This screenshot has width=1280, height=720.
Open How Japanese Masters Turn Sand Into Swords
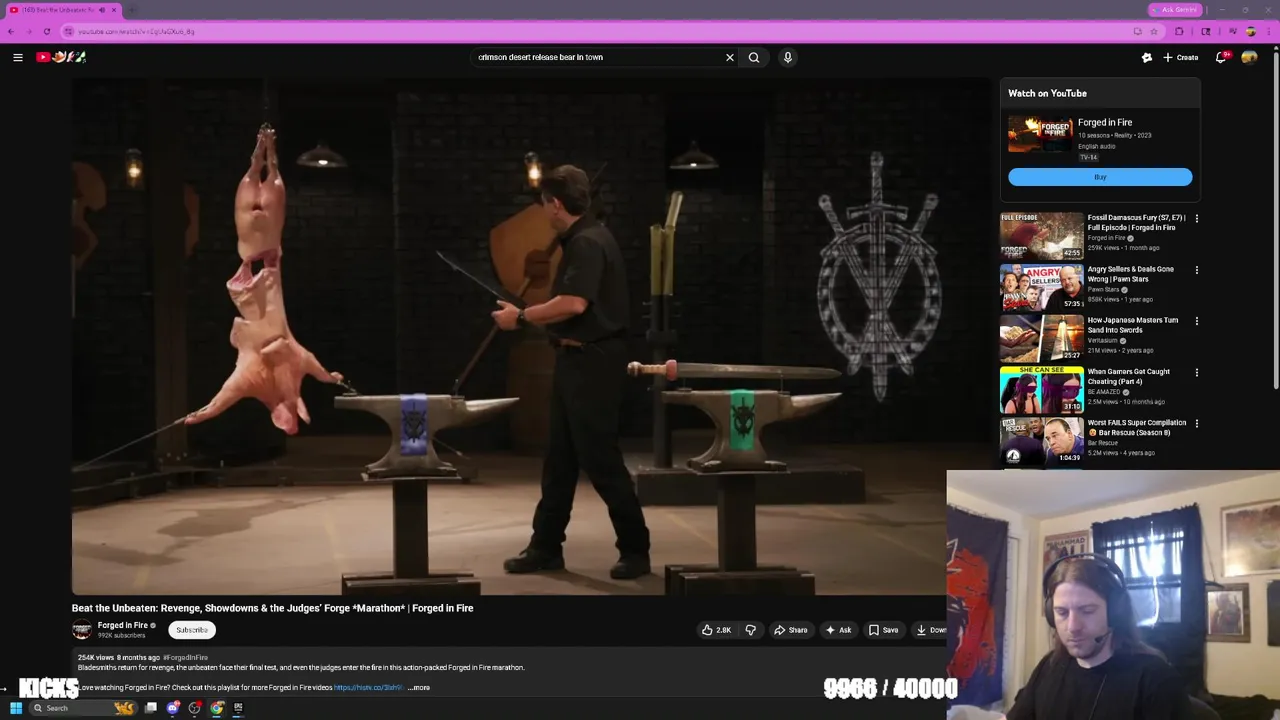[x=1133, y=325]
